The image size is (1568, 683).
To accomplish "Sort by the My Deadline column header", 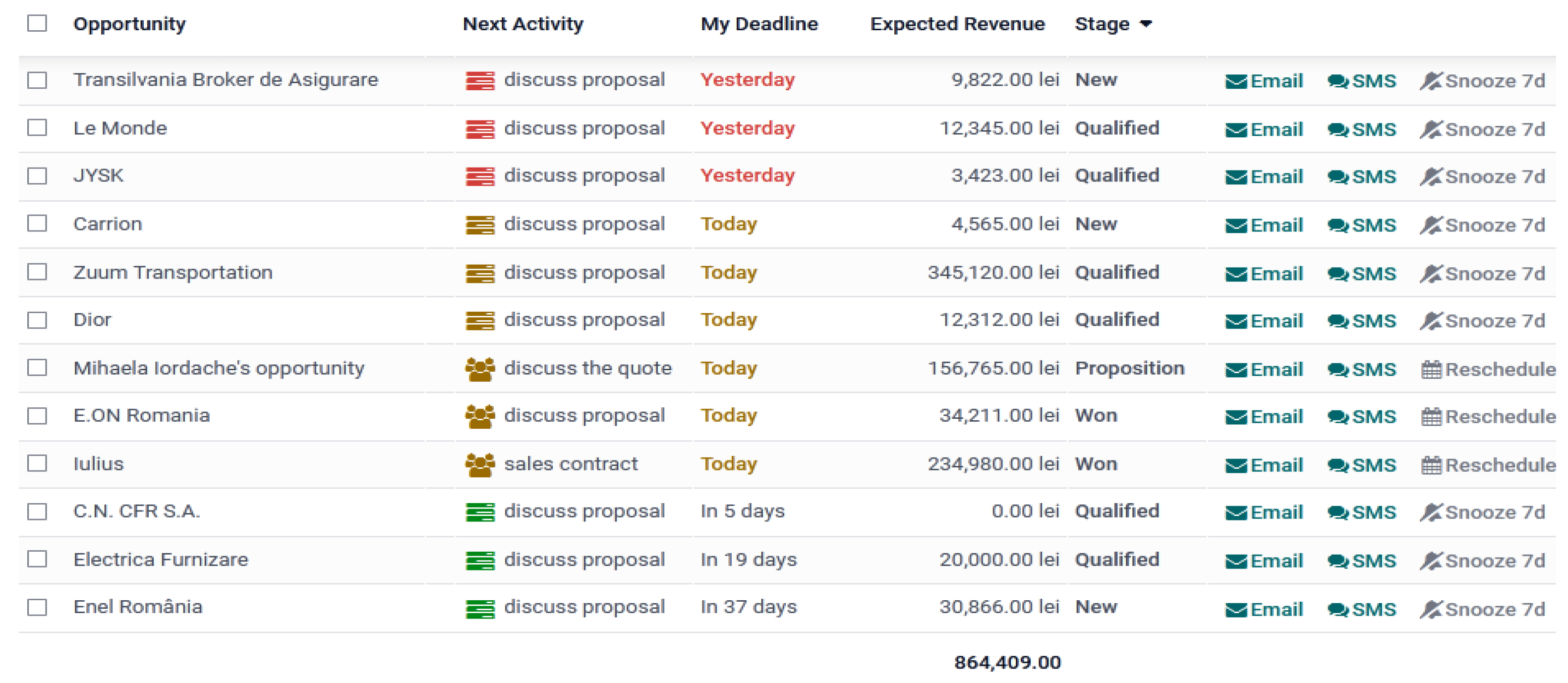I will [759, 24].
